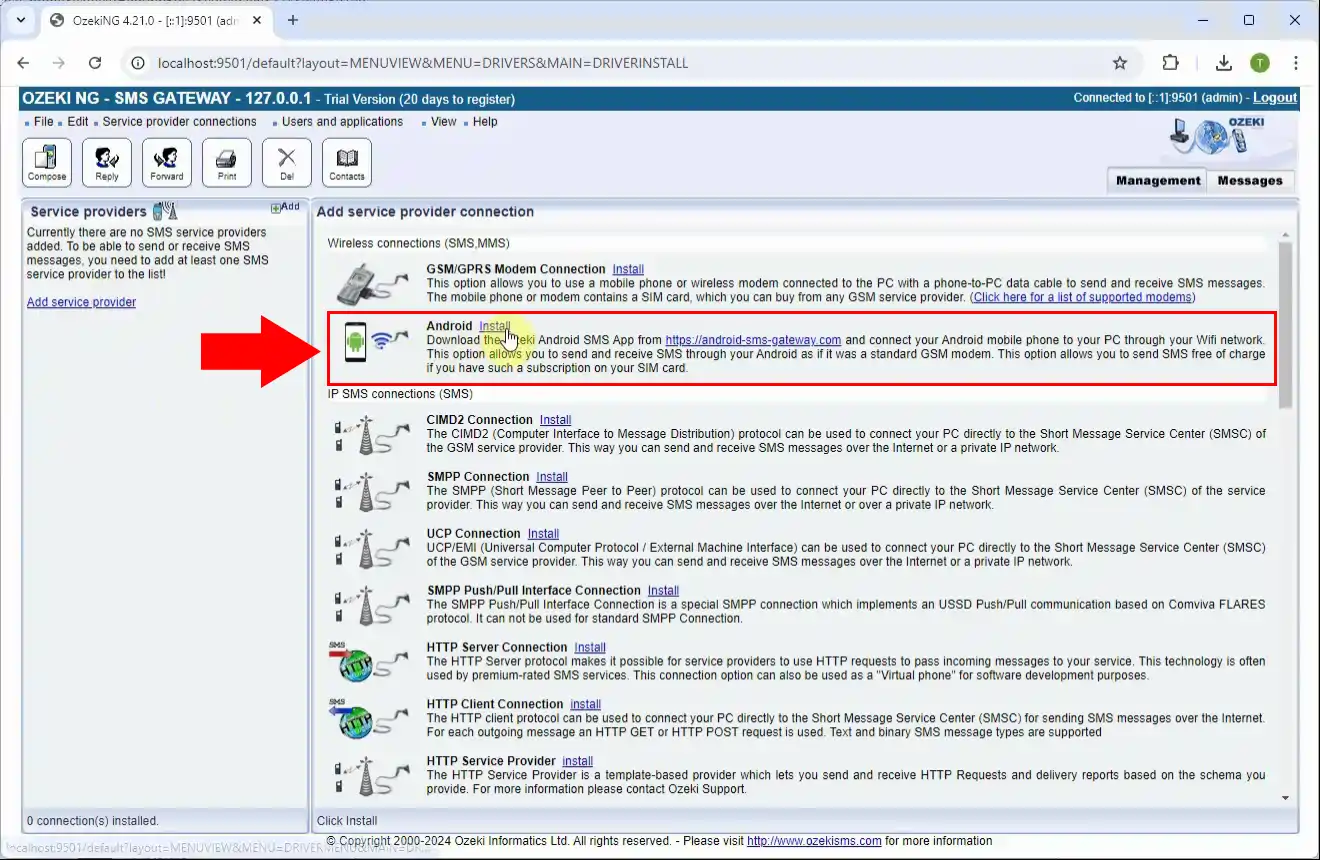
Task: Install the HTTP Server Connection
Action: point(590,648)
